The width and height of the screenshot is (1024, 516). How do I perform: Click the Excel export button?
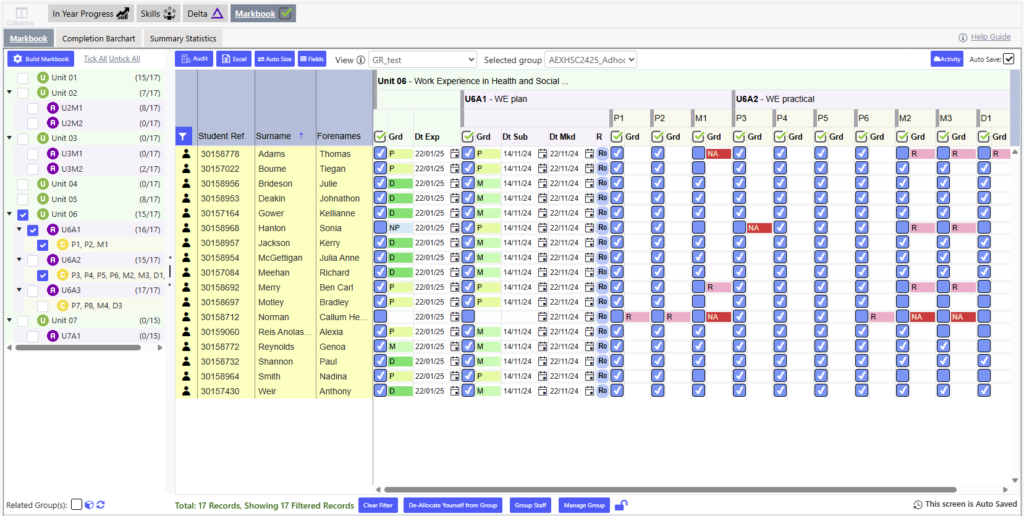(234, 59)
